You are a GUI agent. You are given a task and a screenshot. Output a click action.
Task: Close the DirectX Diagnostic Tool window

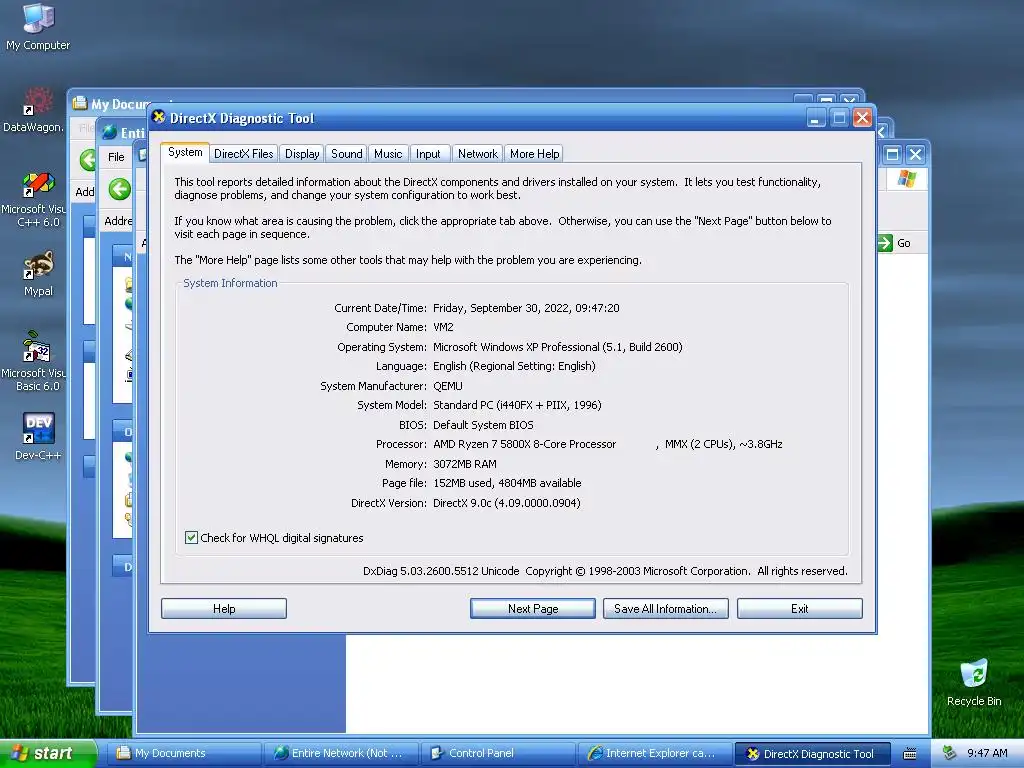[x=862, y=118]
